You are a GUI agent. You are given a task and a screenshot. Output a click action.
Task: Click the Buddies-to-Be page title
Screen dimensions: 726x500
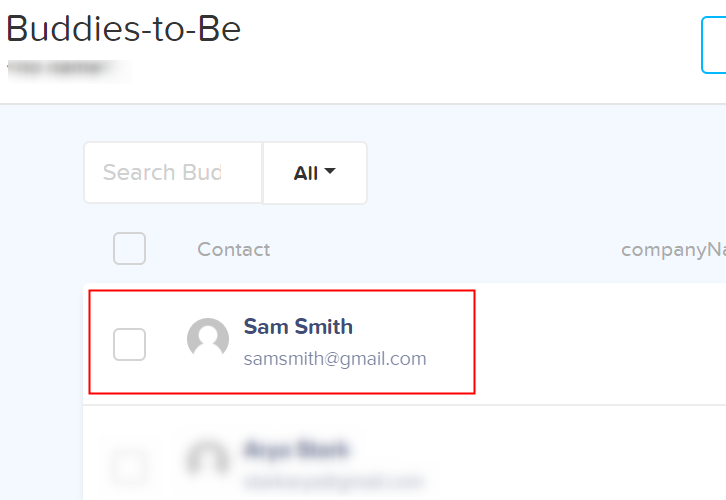[x=123, y=29]
